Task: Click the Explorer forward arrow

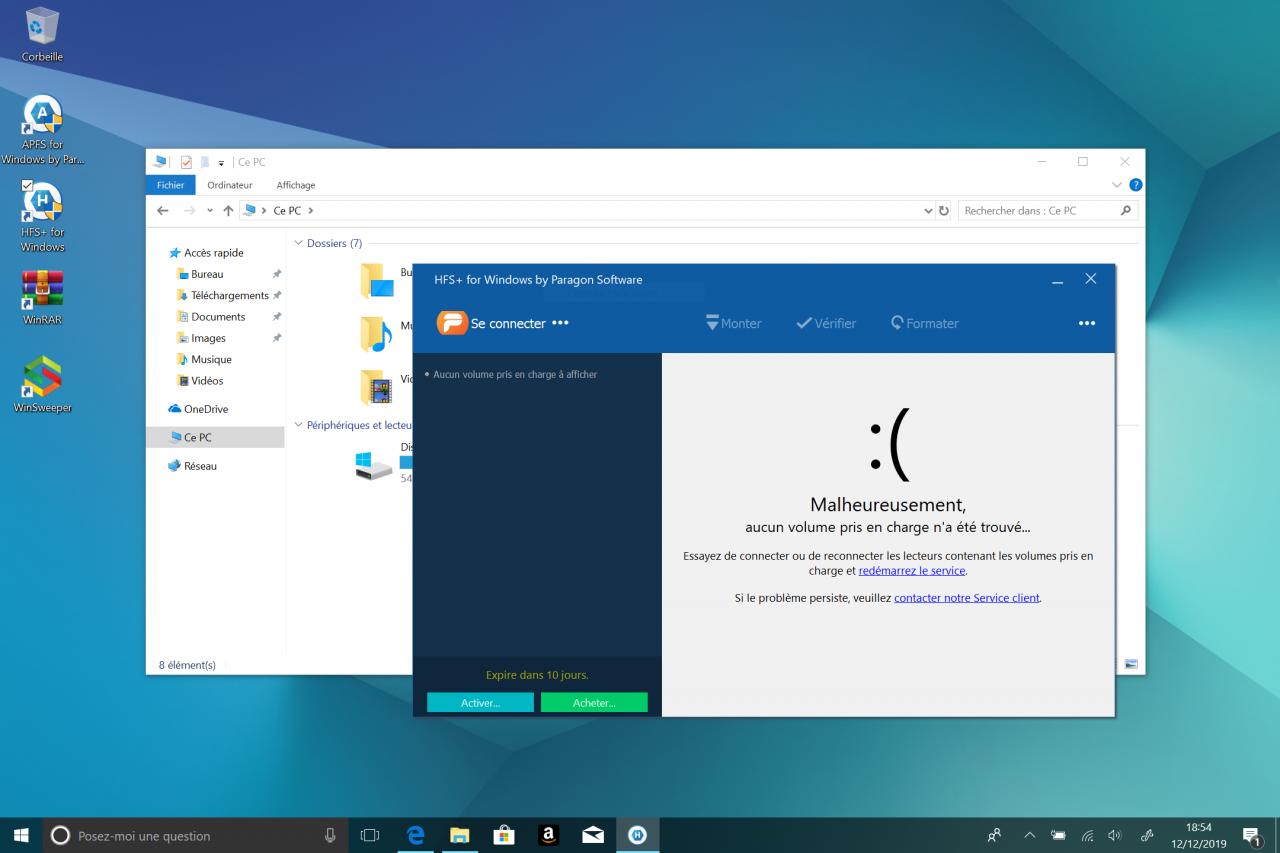Action: click(189, 211)
